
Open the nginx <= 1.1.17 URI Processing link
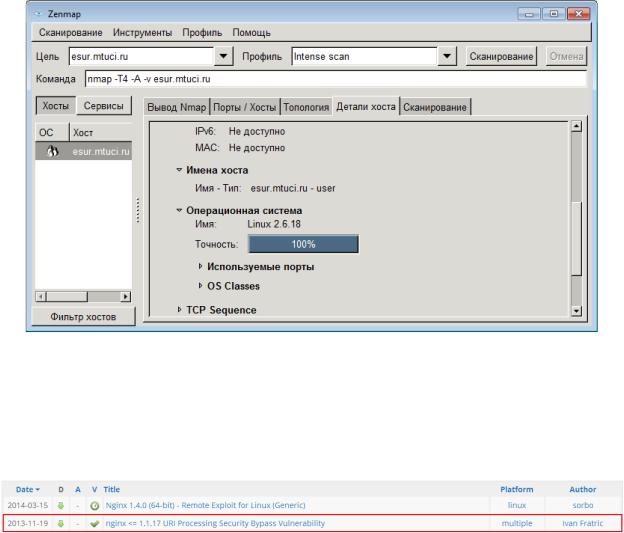click(x=215, y=523)
